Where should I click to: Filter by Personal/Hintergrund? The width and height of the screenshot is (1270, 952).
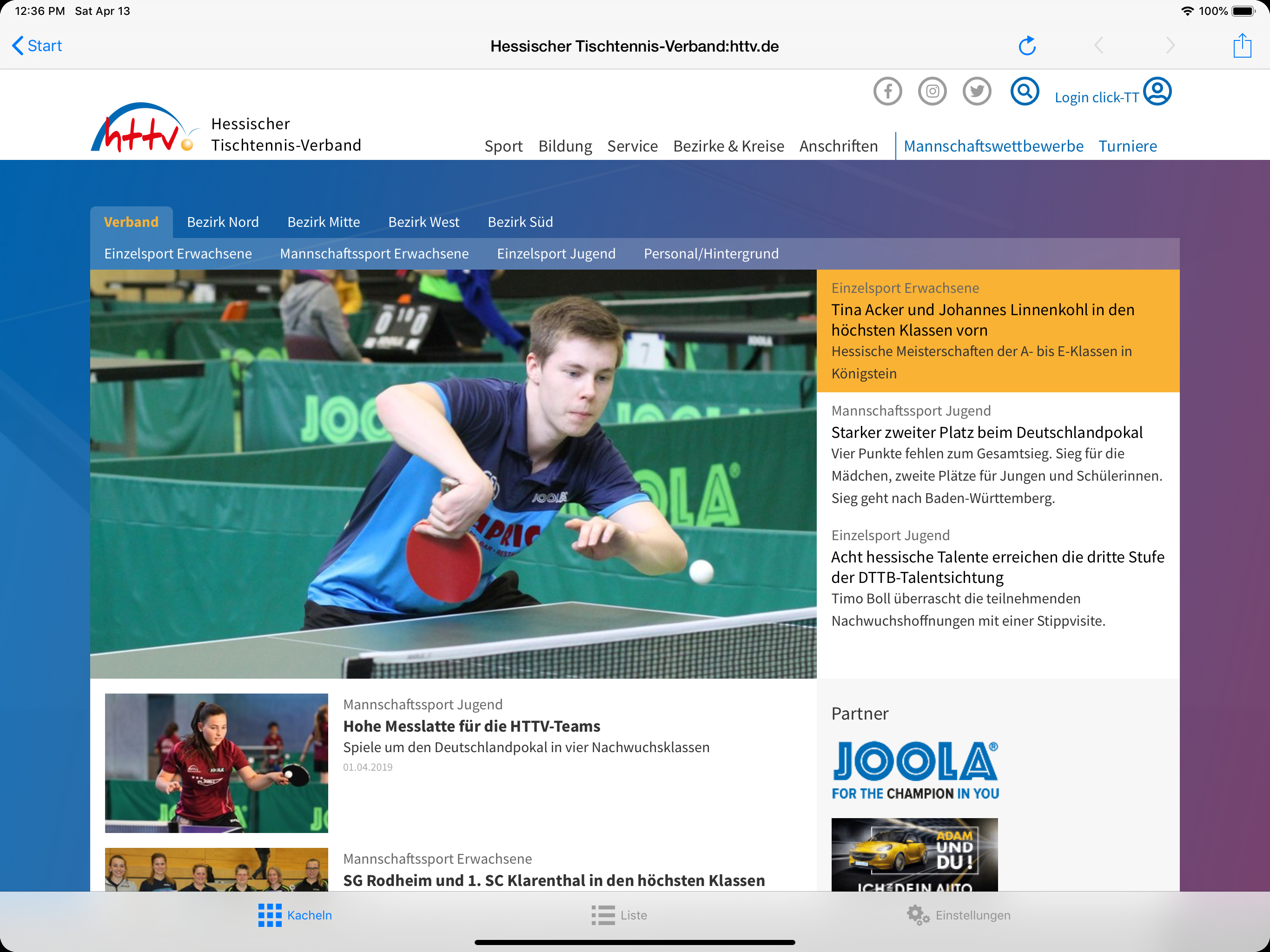pyautogui.click(x=711, y=254)
